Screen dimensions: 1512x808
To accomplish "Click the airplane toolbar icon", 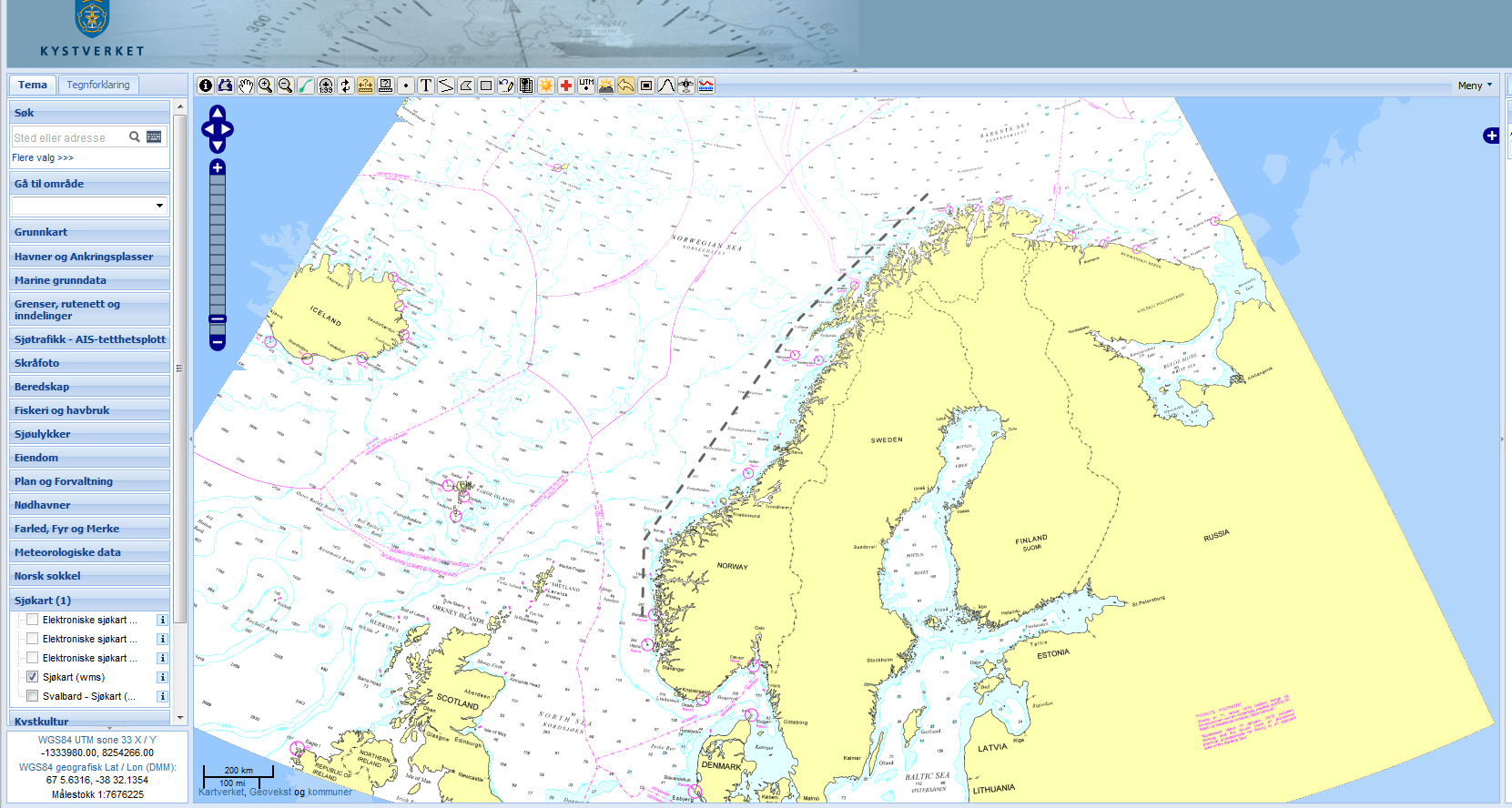I will pos(686,86).
